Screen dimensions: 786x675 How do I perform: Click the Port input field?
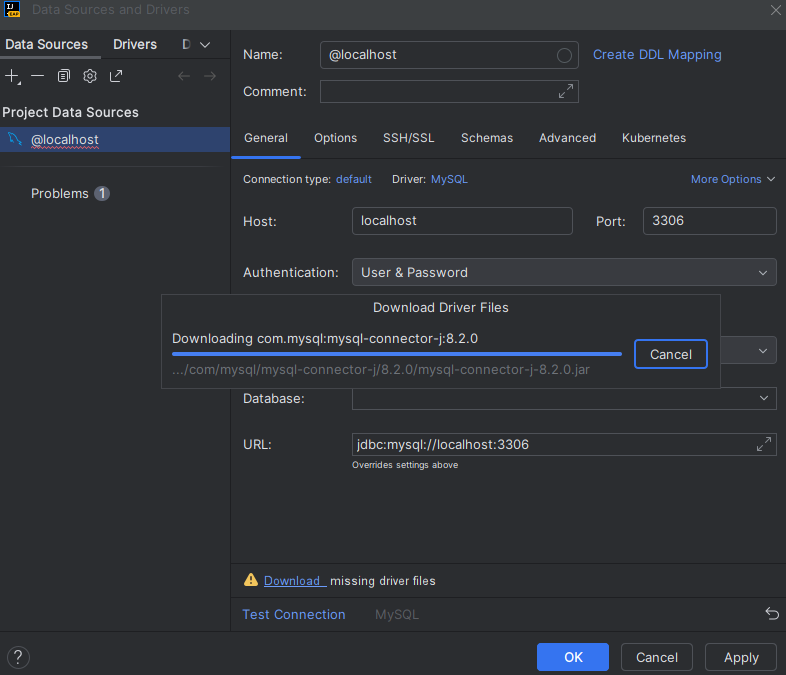(x=709, y=221)
